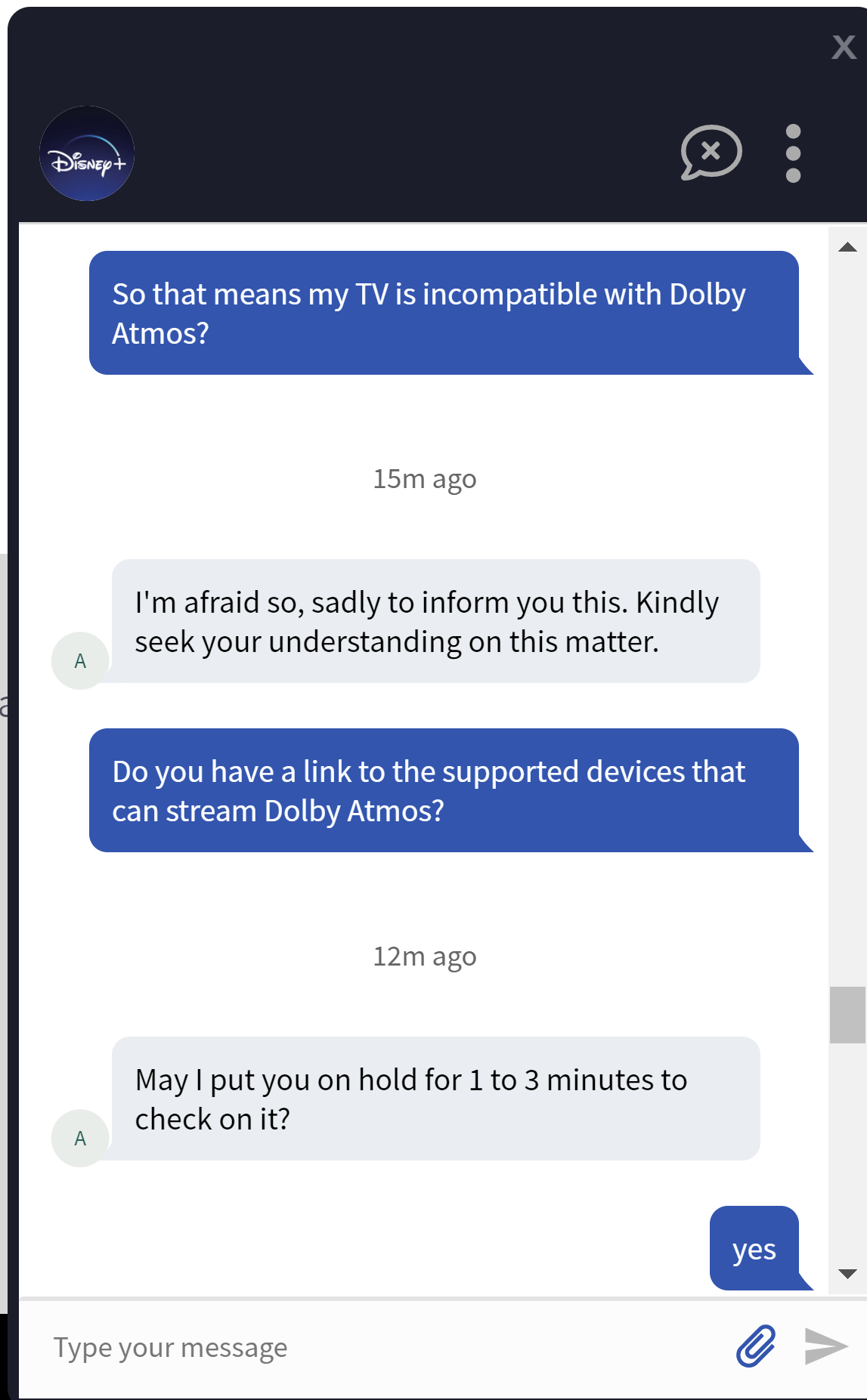
Task: Click the 'Do you have a link' message
Action: 444,790
